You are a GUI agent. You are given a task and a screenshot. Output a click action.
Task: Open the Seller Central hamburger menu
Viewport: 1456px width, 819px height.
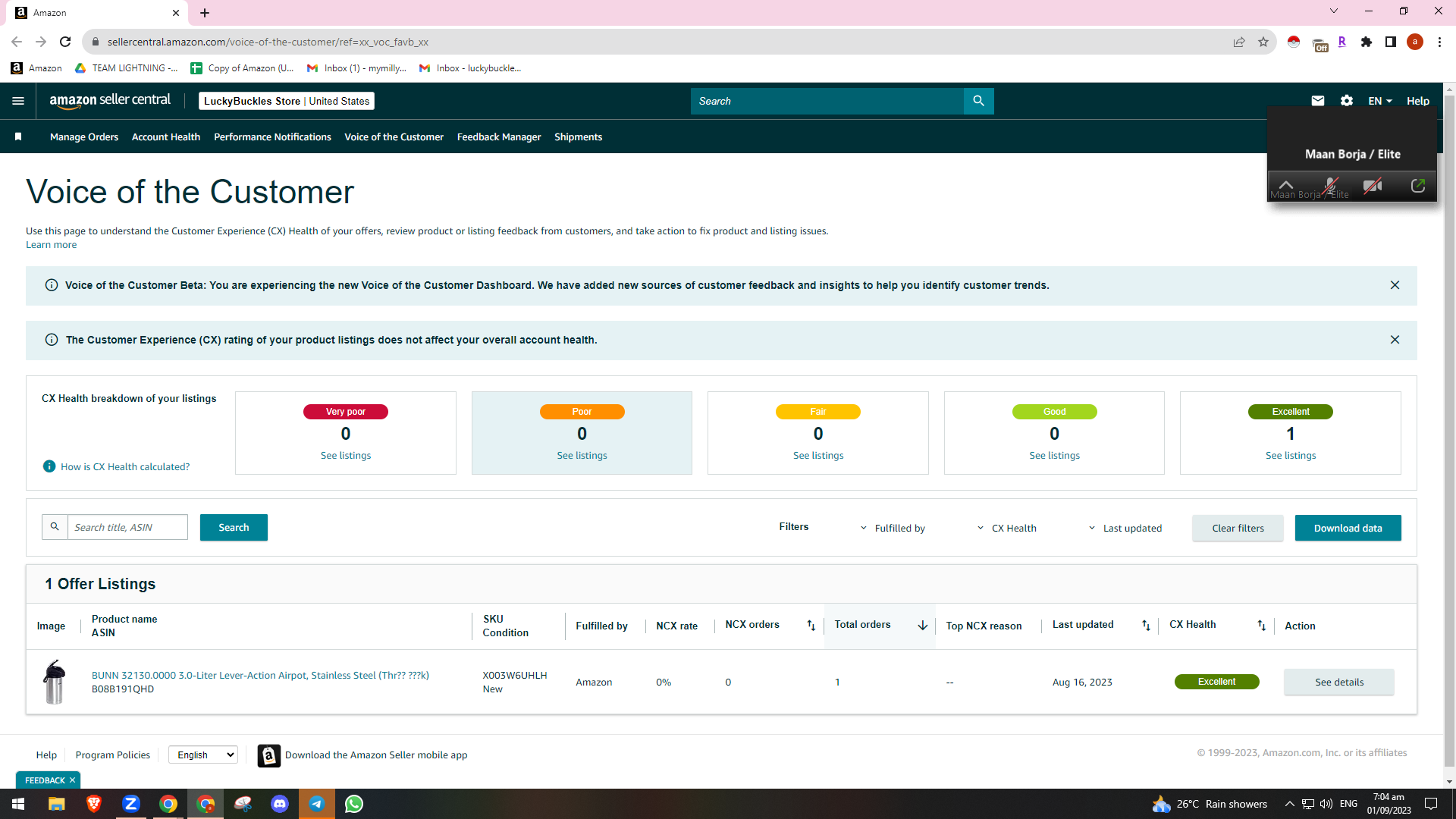(x=18, y=101)
